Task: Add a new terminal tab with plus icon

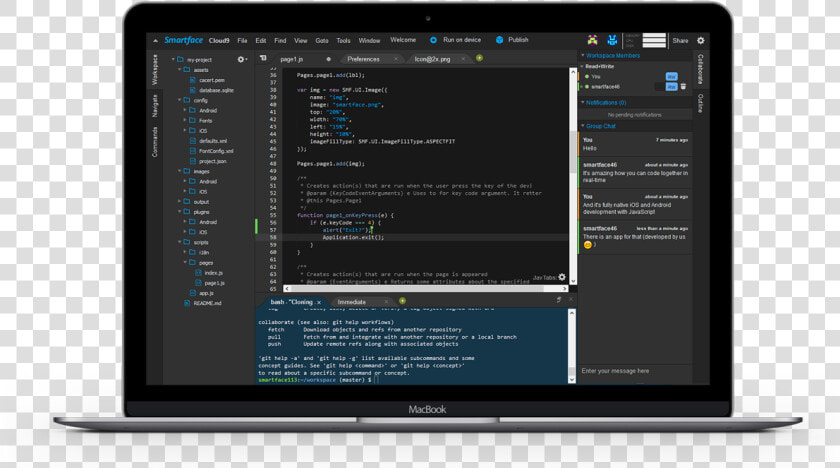Action: 402,301
